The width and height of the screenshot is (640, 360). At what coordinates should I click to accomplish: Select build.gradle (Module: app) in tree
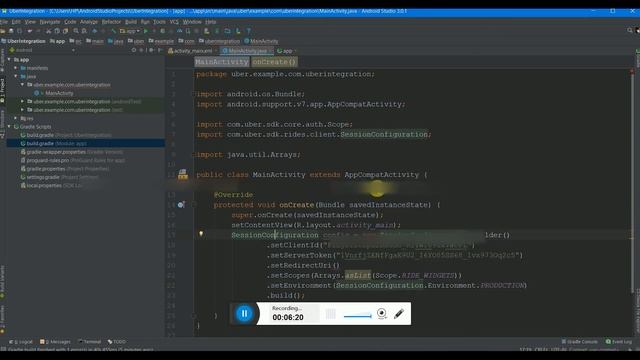(x=86, y=143)
